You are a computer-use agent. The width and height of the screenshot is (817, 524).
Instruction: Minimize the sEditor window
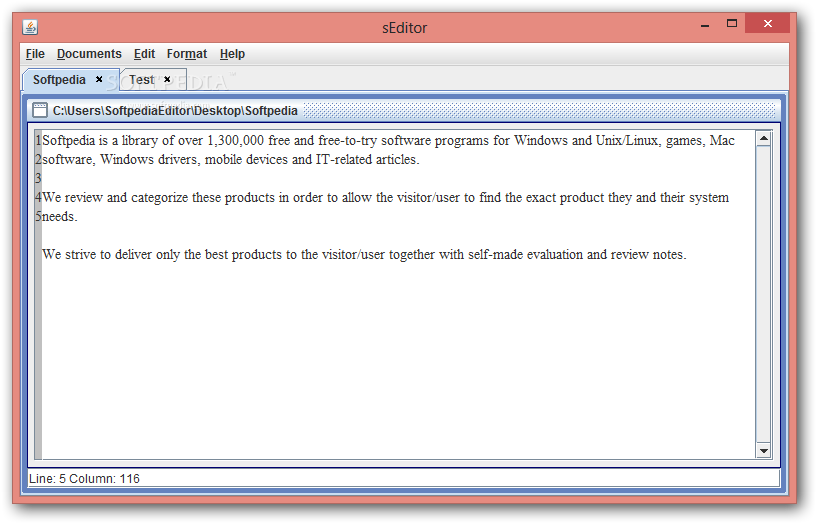705,24
